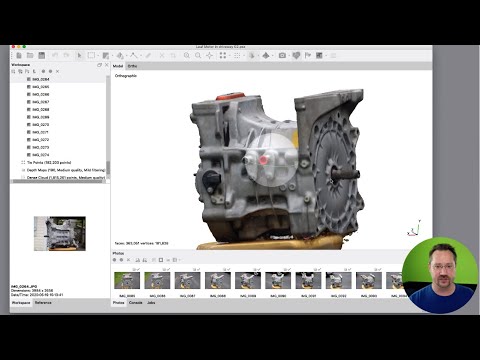Float the Workspace panel with the undock icon

99,65
